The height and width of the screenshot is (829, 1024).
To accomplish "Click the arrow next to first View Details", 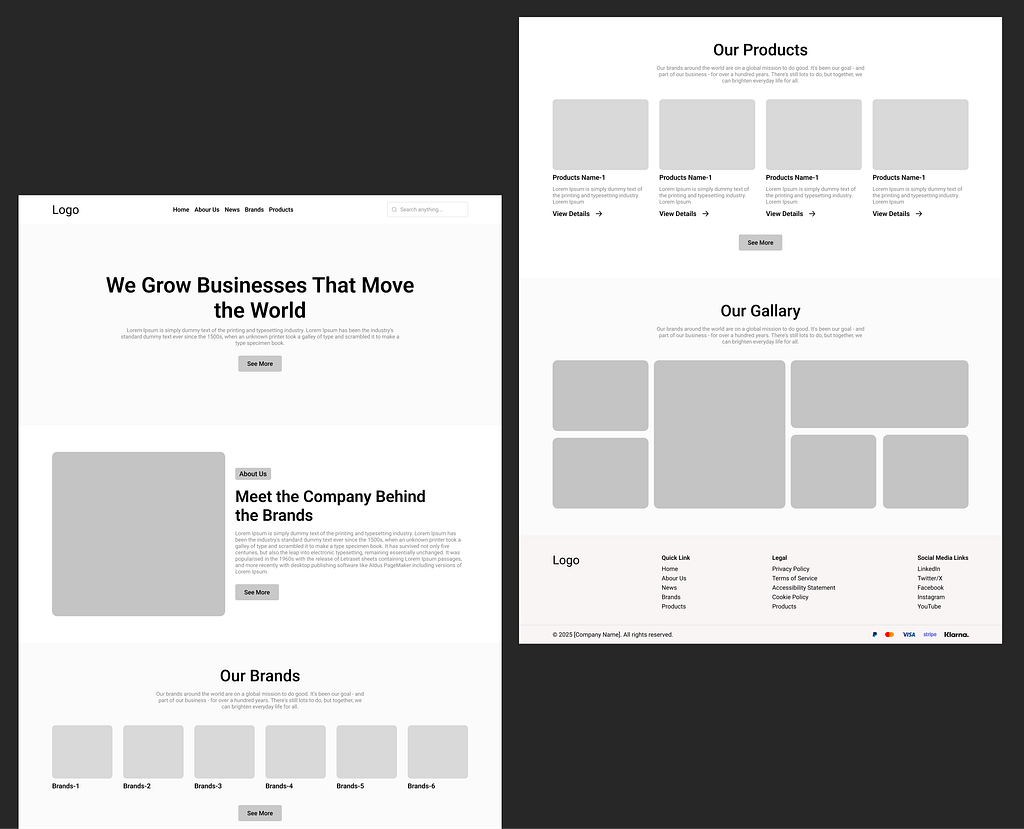I will (599, 213).
